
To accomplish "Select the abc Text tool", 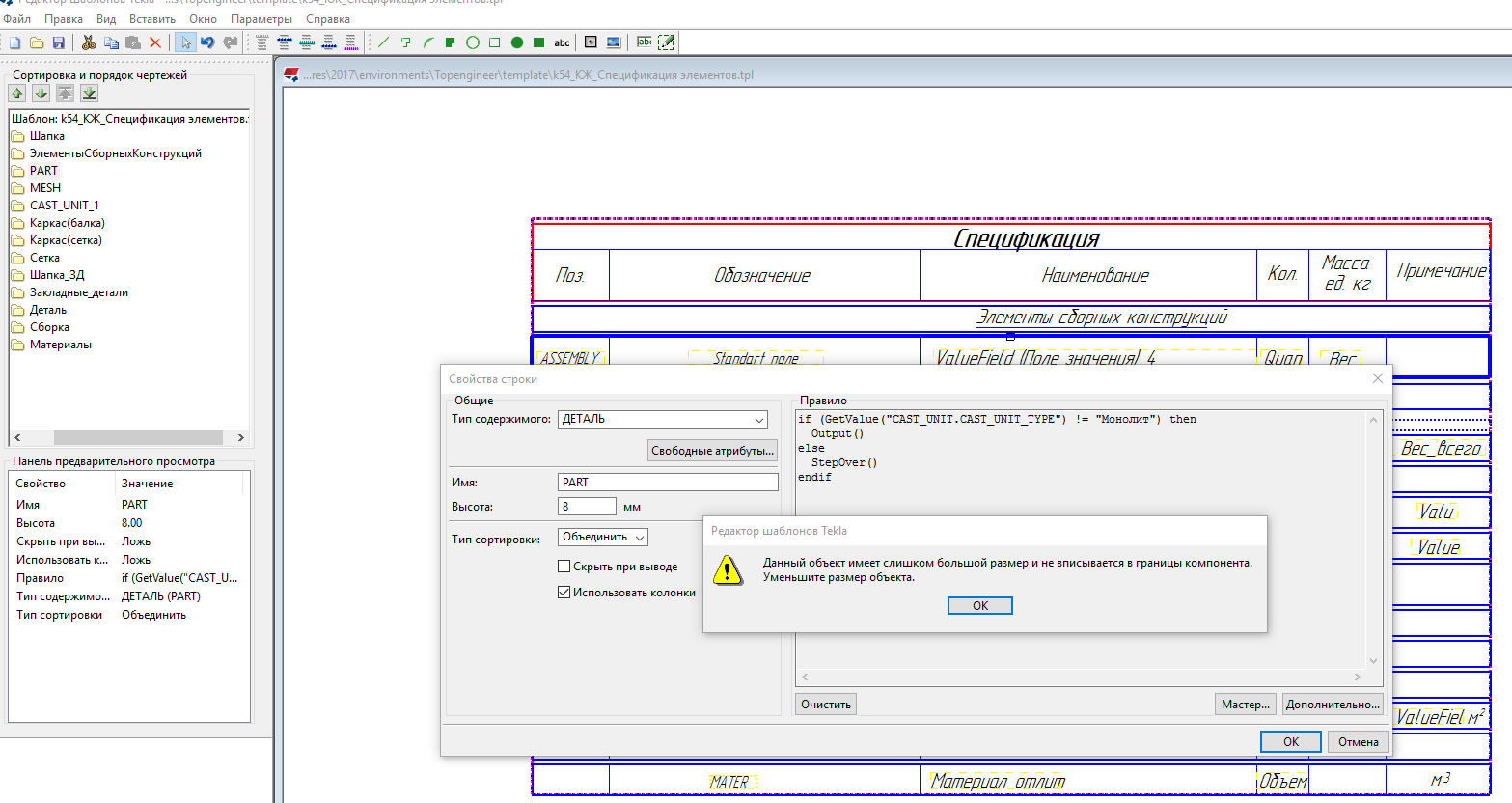I will click(562, 42).
